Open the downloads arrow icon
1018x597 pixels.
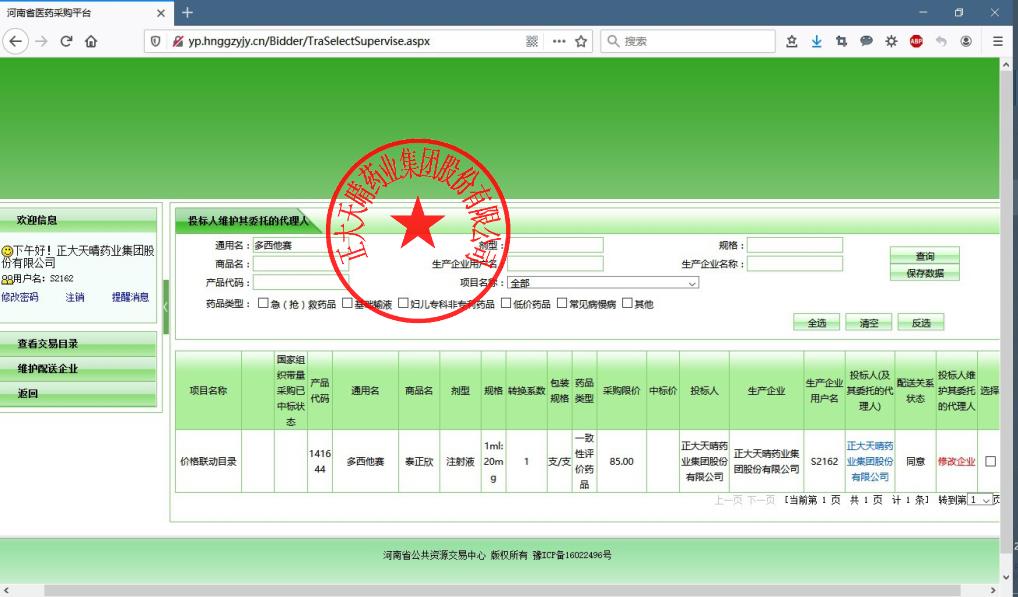[817, 42]
